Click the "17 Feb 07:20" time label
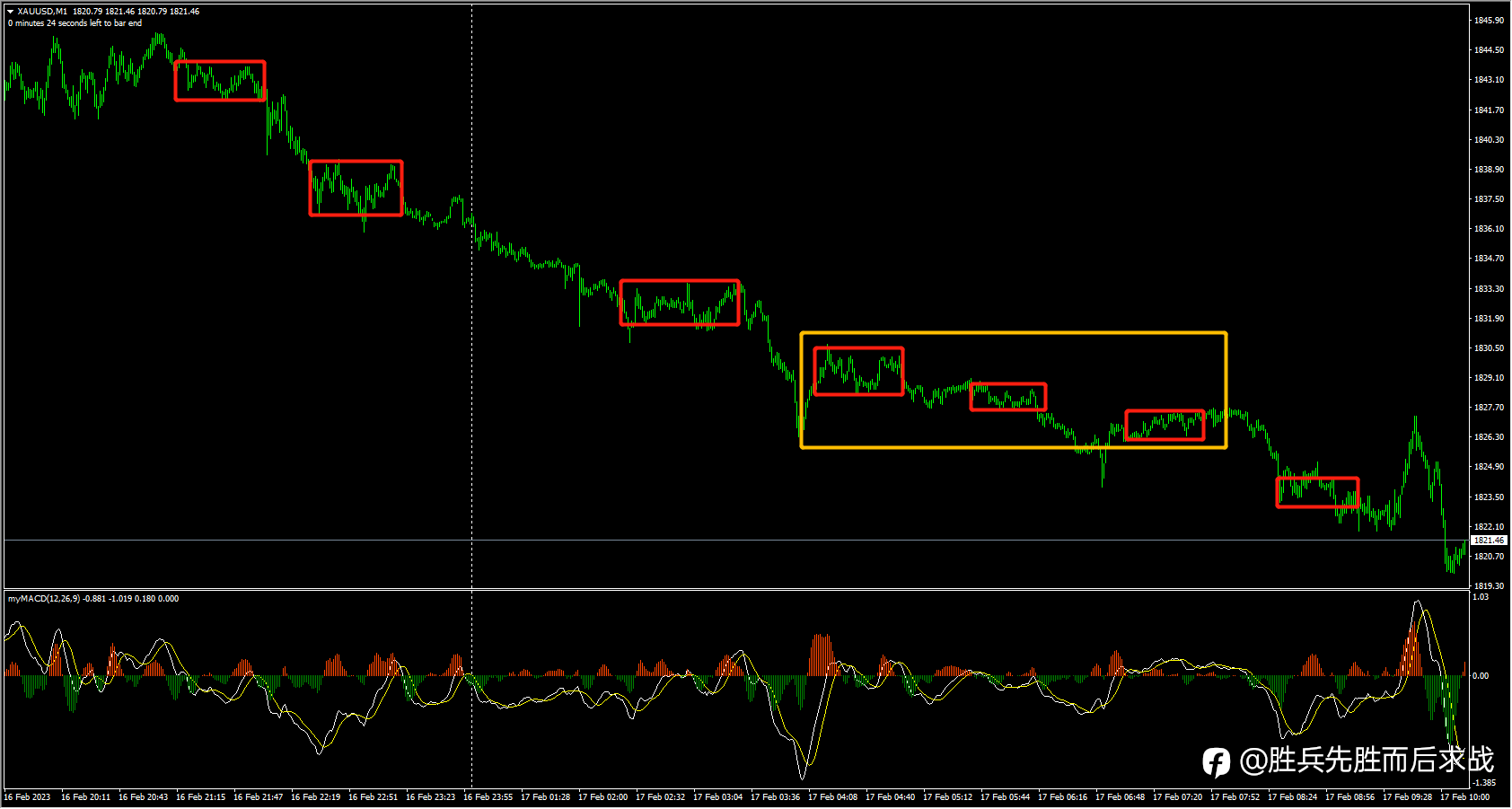Viewport: 1512px width, 809px height. [x=1177, y=797]
